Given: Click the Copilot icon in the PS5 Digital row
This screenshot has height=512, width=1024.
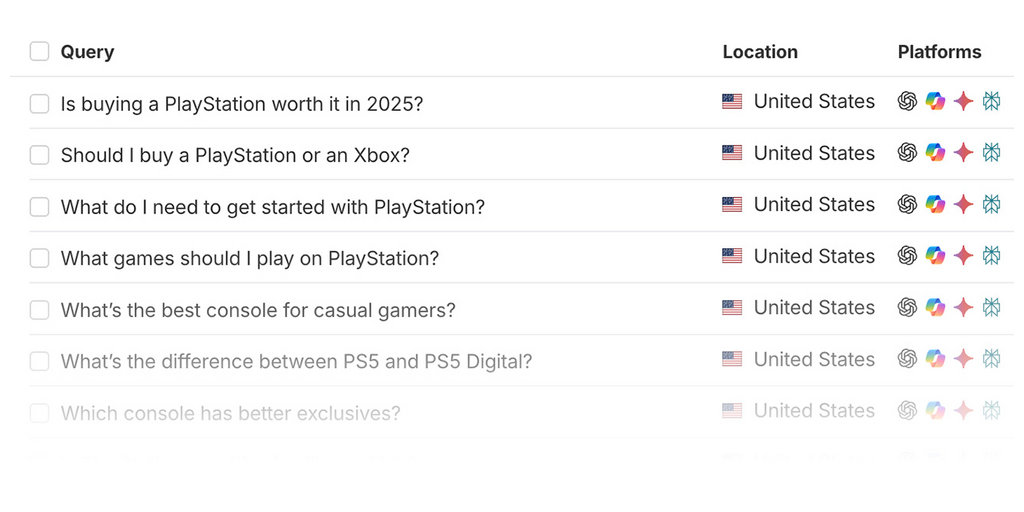Looking at the screenshot, I should tap(935, 359).
